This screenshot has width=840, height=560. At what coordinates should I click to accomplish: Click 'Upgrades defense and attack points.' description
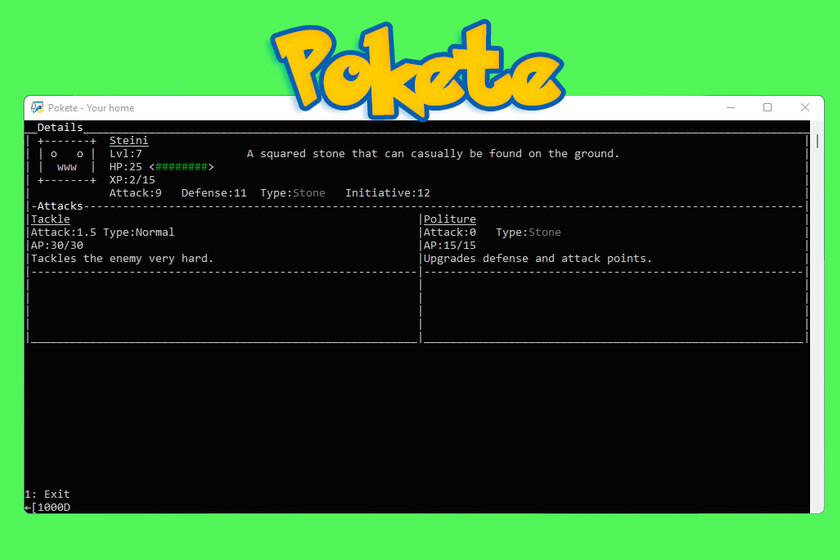tap(537, 258)
